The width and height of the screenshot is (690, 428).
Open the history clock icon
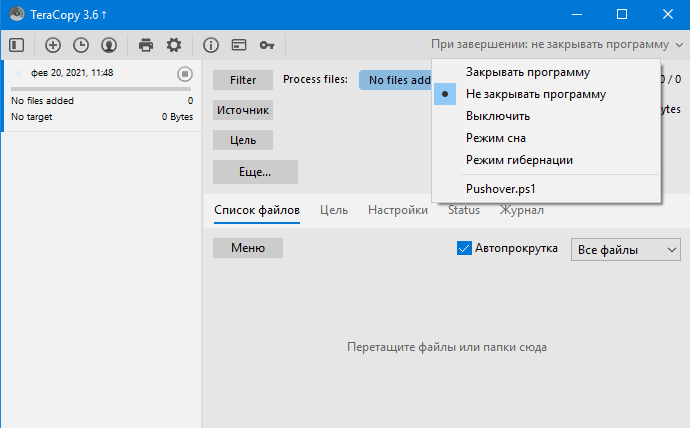[x=81, y=45]
